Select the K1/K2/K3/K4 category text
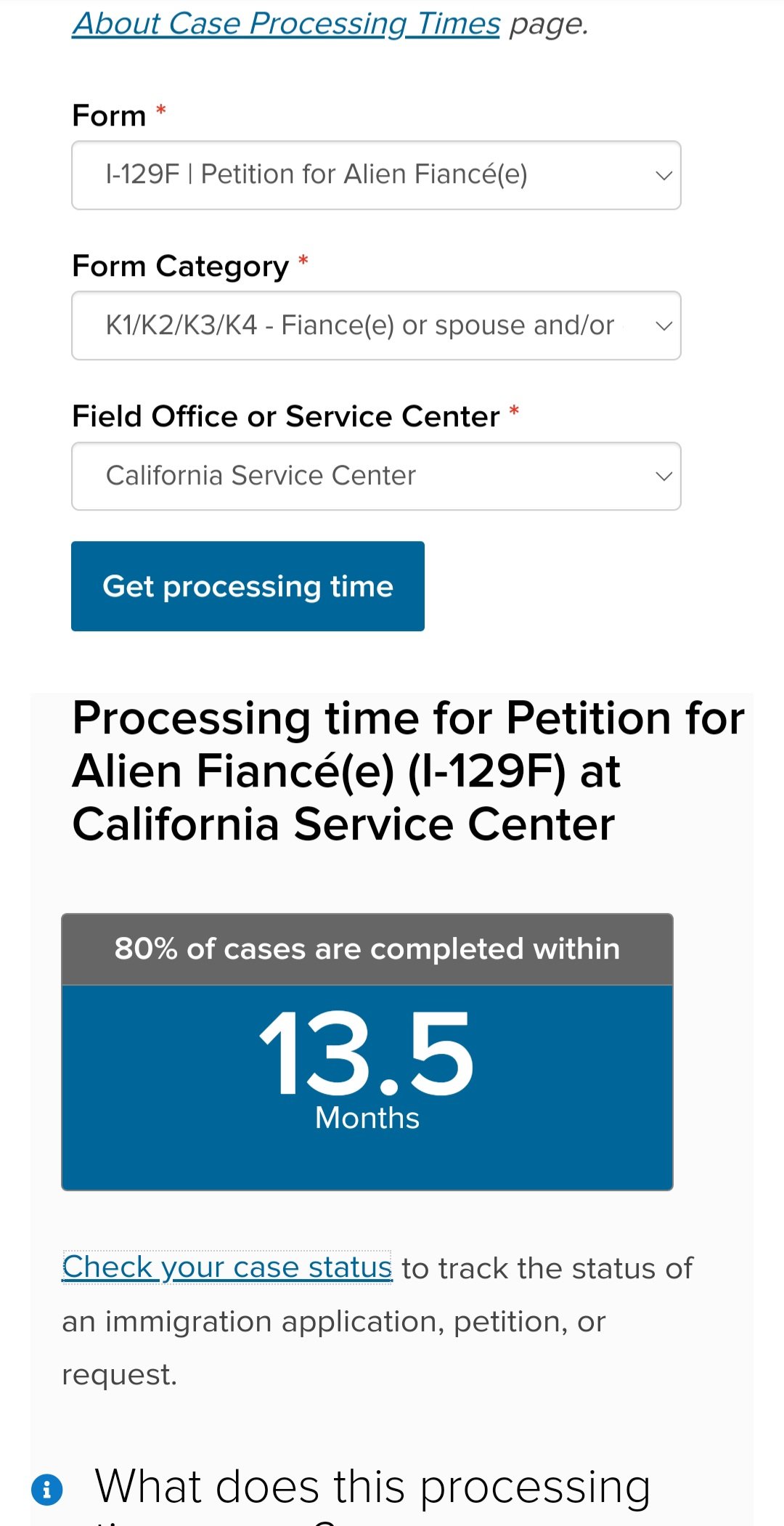 (360, 325)
